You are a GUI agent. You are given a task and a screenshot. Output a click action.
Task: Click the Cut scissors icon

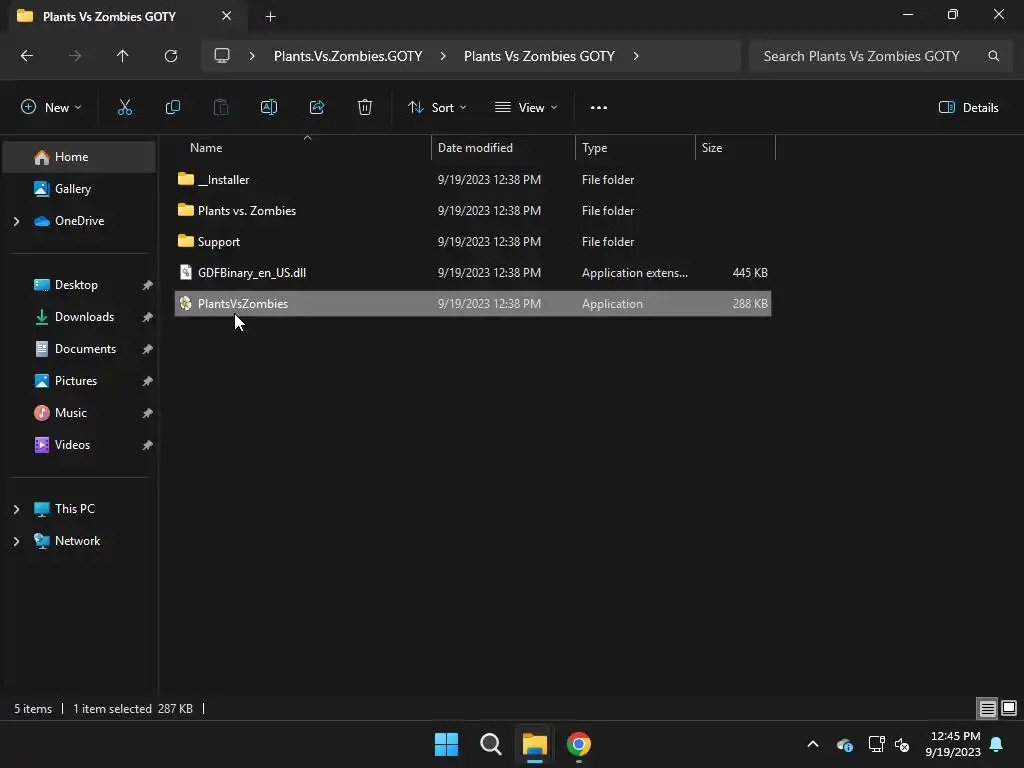(x=124, y=108)
